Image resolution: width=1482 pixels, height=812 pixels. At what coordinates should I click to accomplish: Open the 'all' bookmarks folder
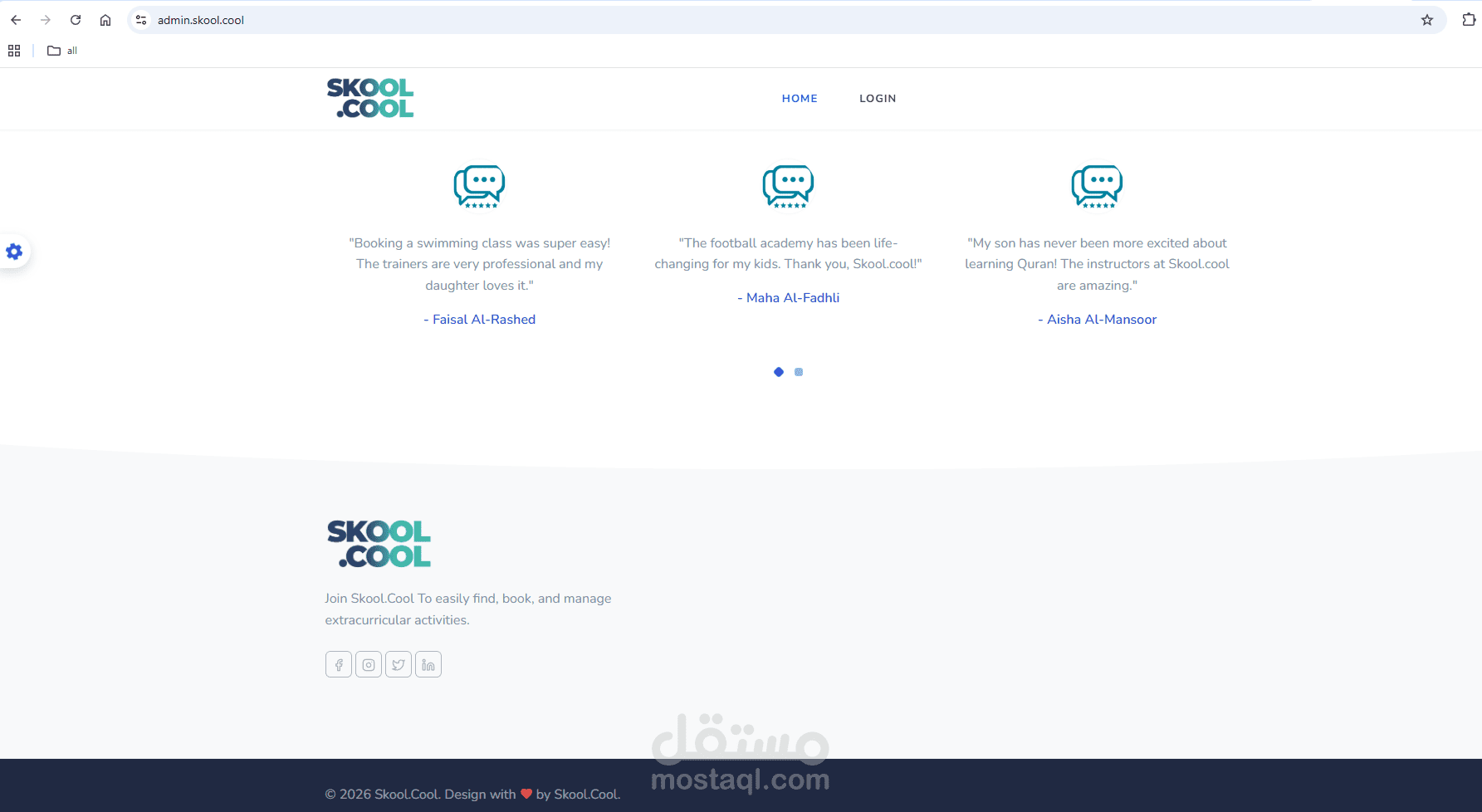[62, 51]
